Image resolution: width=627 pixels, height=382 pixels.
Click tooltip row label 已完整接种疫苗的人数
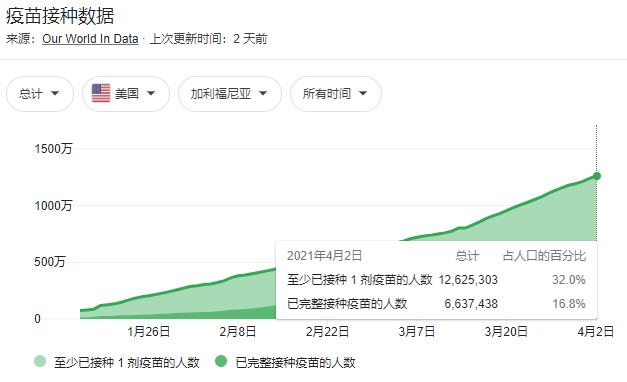point(347,304)
